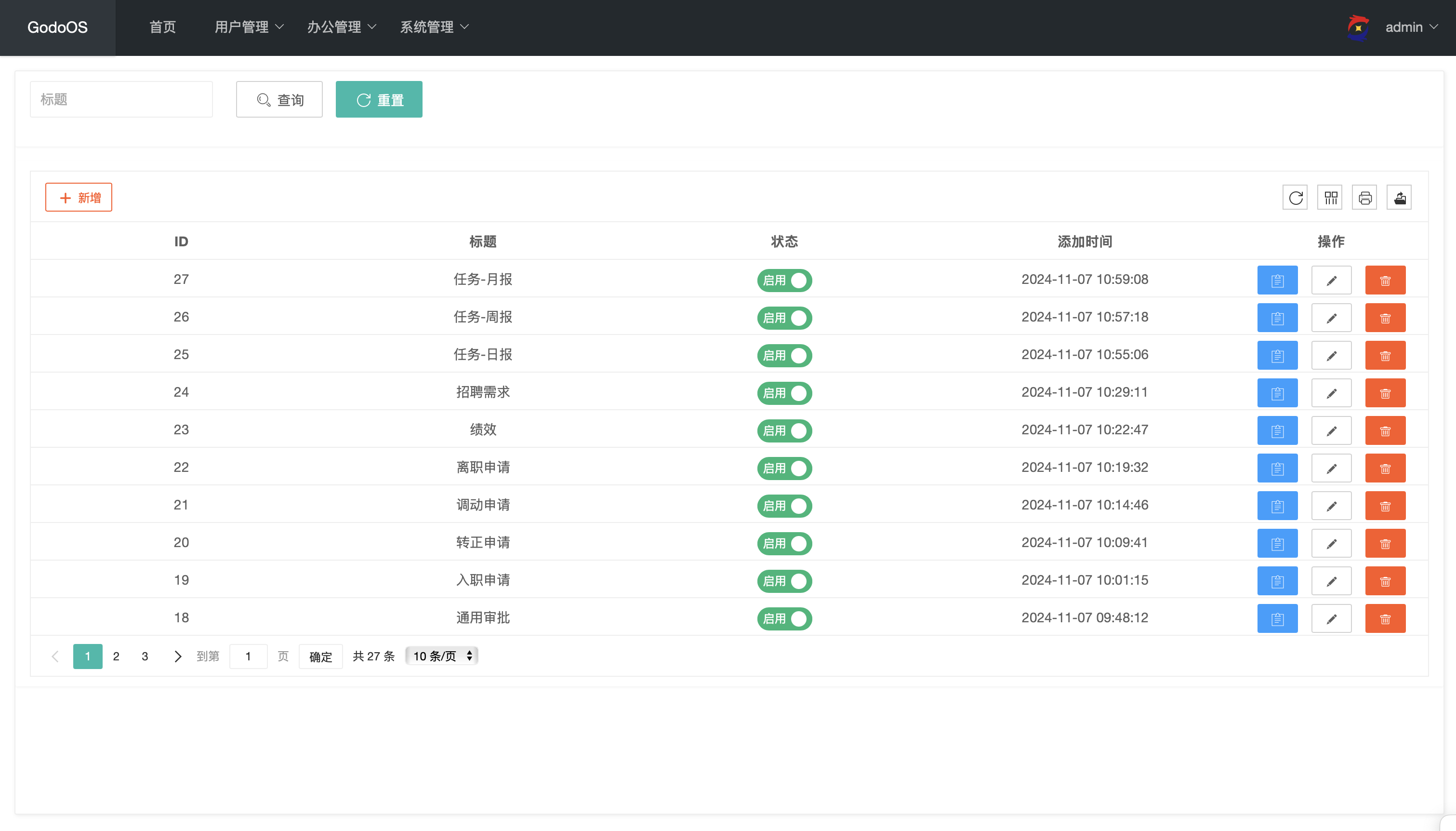1456x831 pixels.
Task: Navigate to 首页 in the top menu
Action: click(161, 27)
